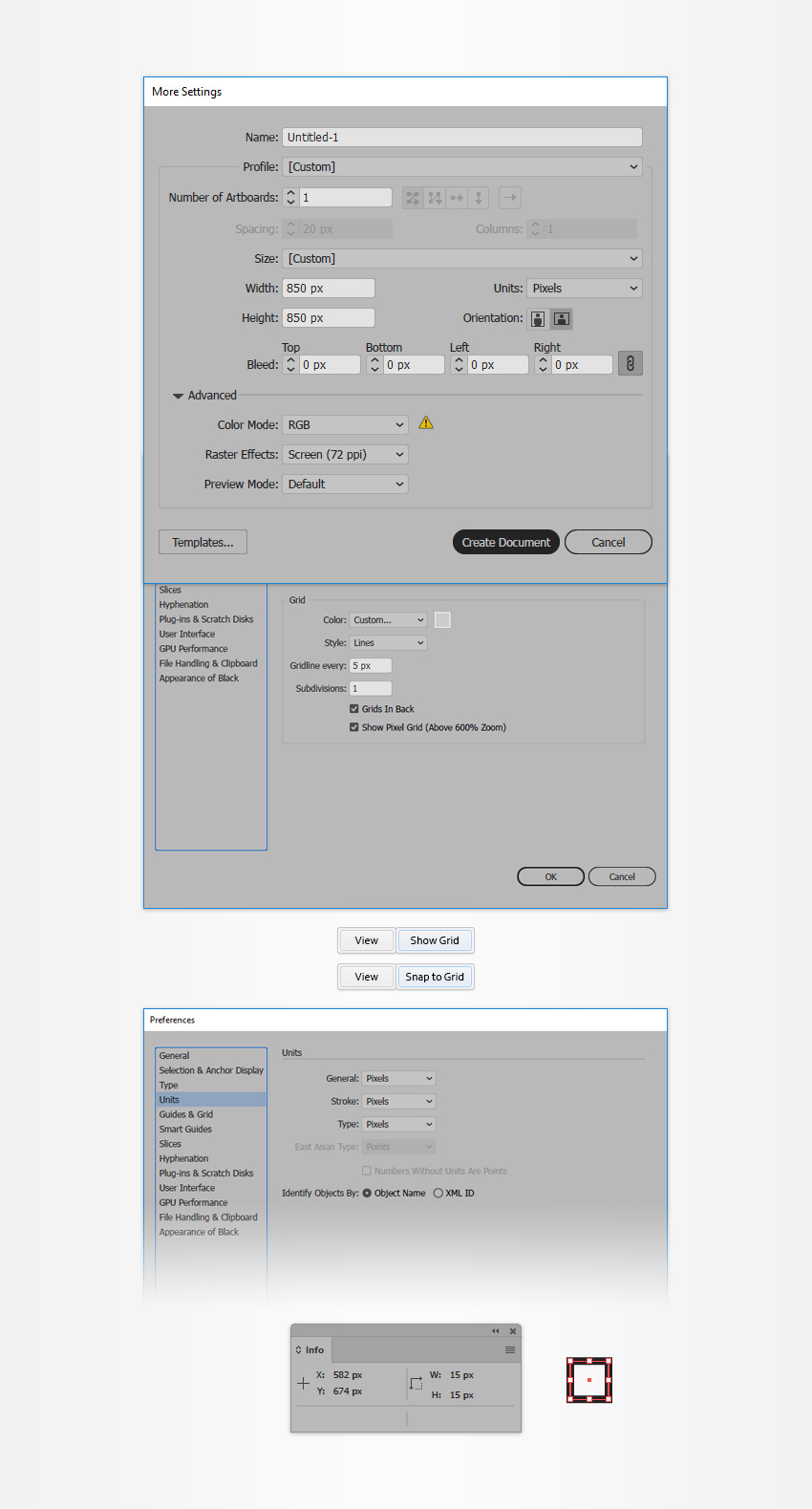Toggle Show Pixel Grid checkbox
This screenshot has height=1509, width=812.
pyautogui.click(x=354, y=727)
